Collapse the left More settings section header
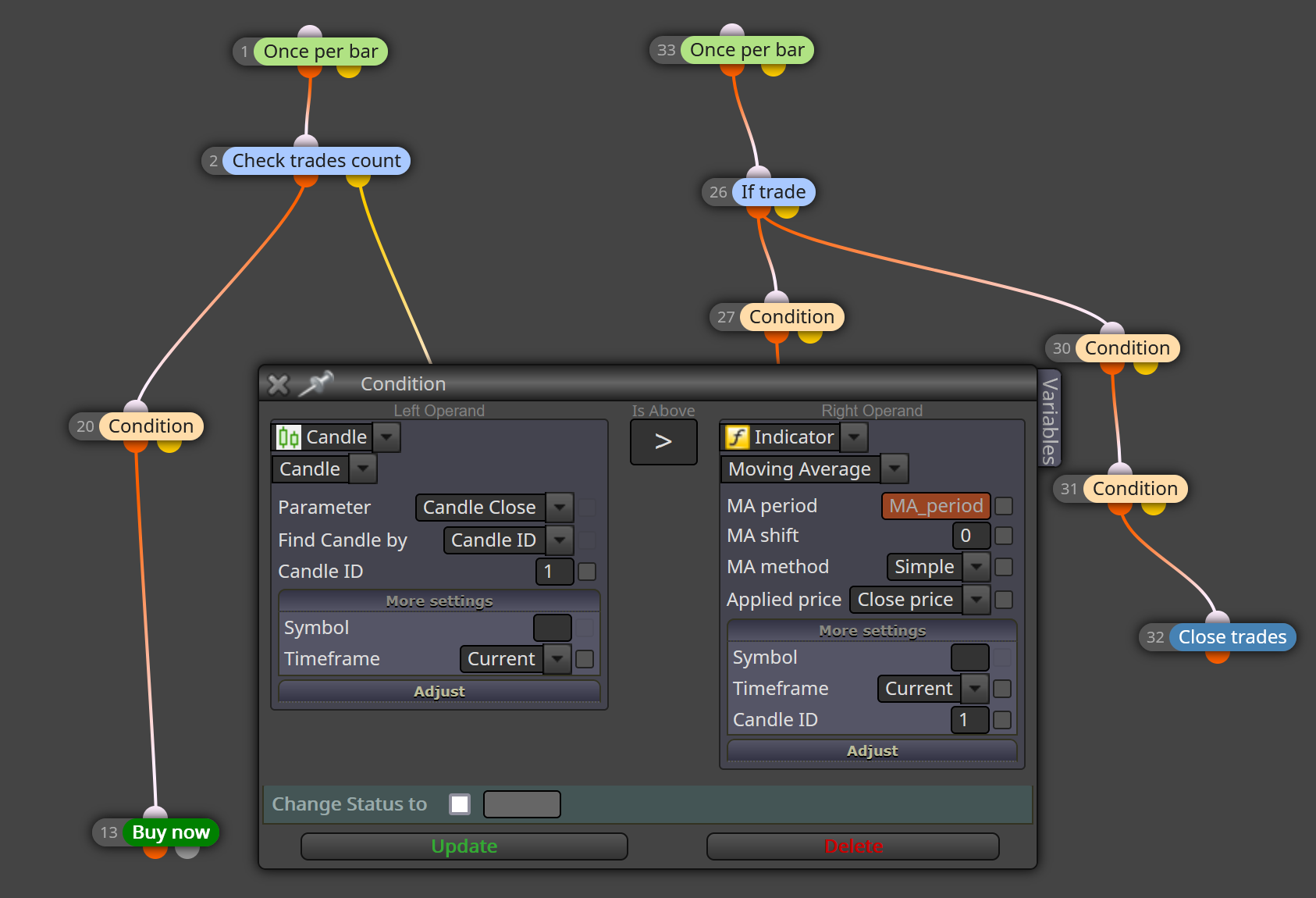This screenshot has width=1316, height=898. [x=439, y=601]
